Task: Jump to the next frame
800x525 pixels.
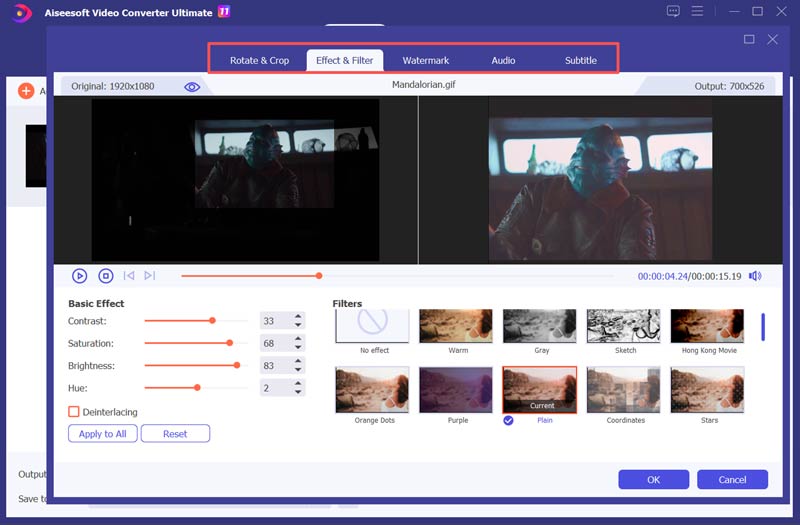Action: point(149,276)
